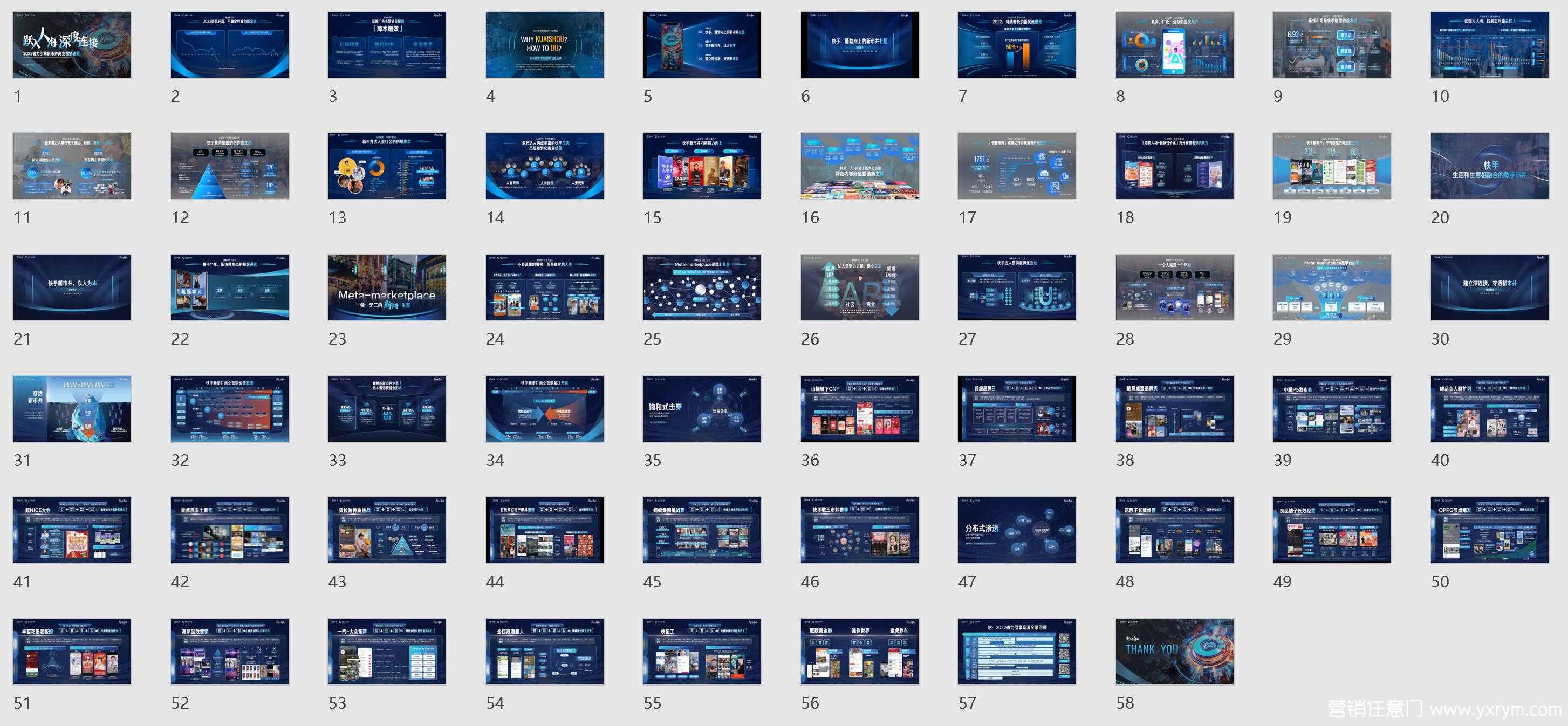Select slide 41 thumbnail
Image resolution: width=1568 pixels, height=726 pixels.
pos(72,530)
